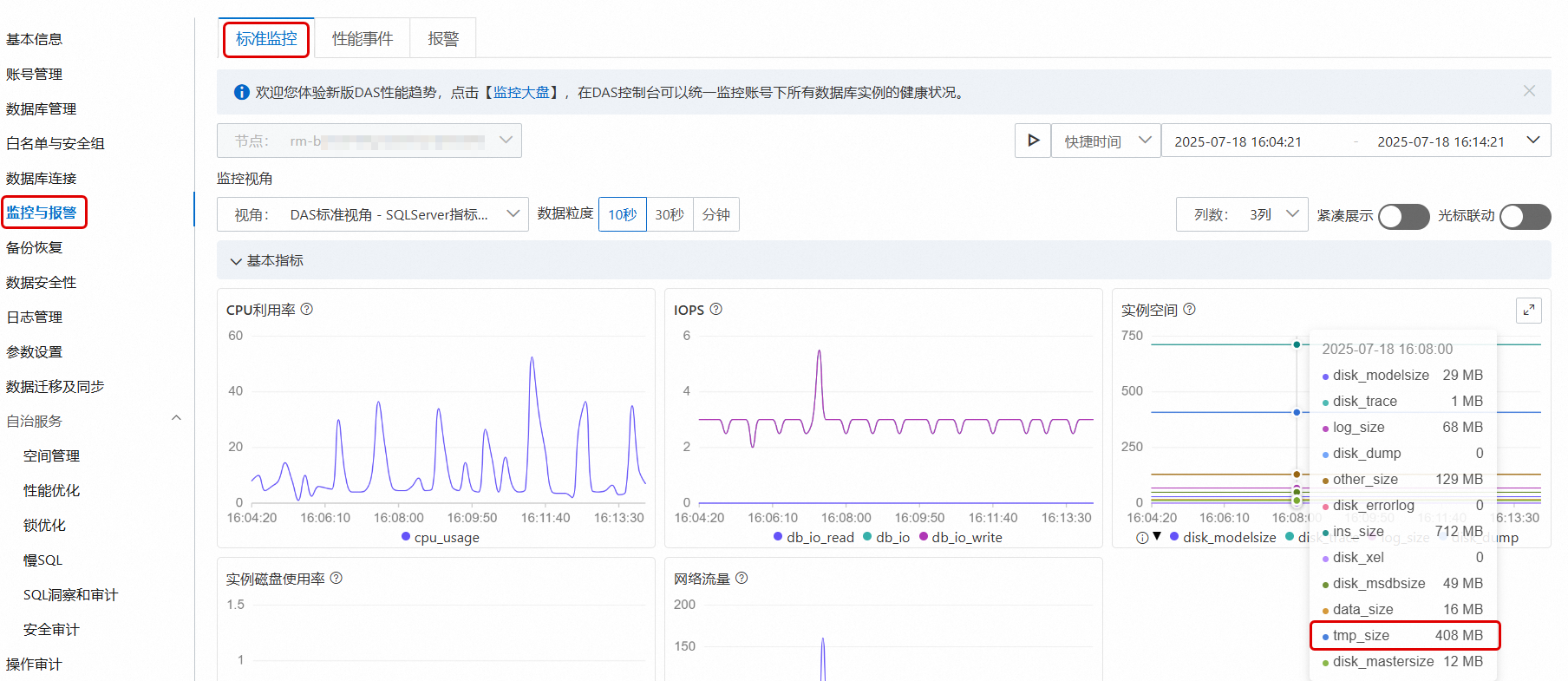Click the disk_mastersize 12 MB tooltip row

1403,661
